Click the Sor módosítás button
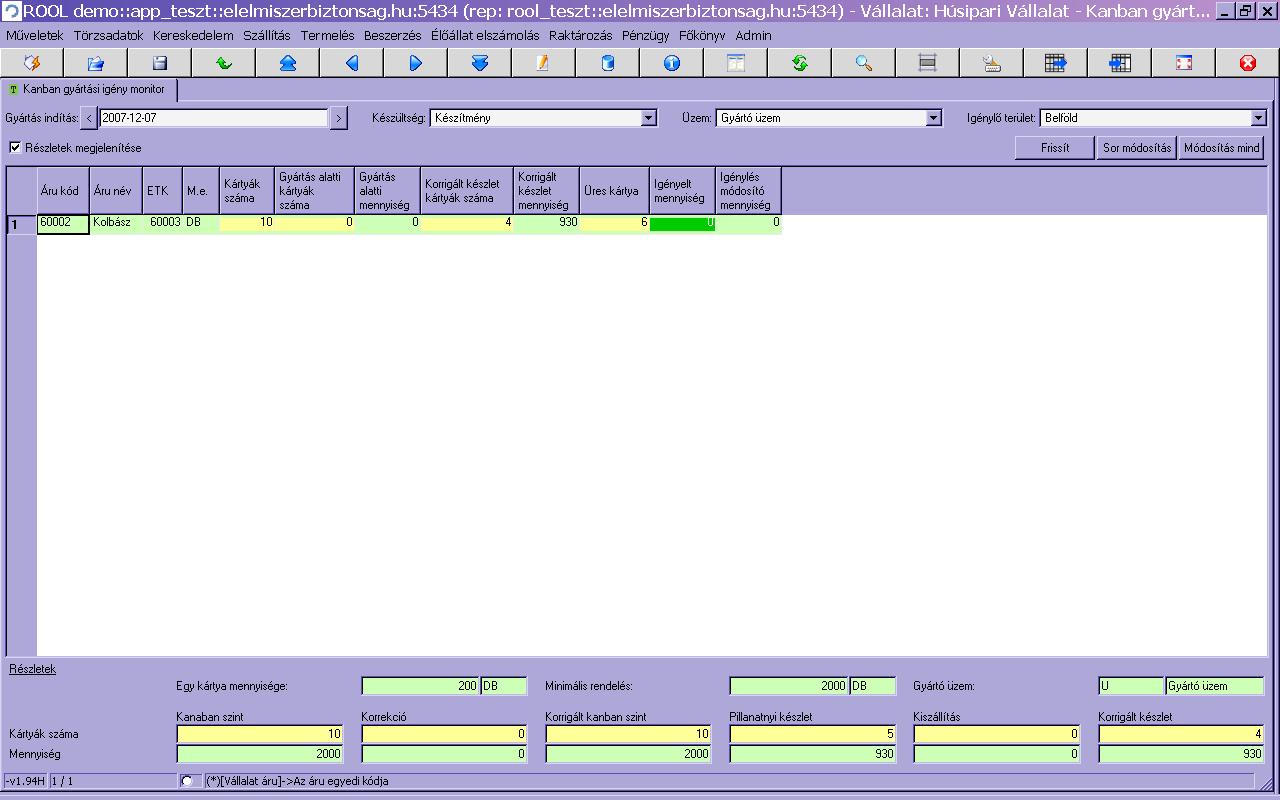The width and height of the screenshot is (1280, 800). tap(1137, 148)
